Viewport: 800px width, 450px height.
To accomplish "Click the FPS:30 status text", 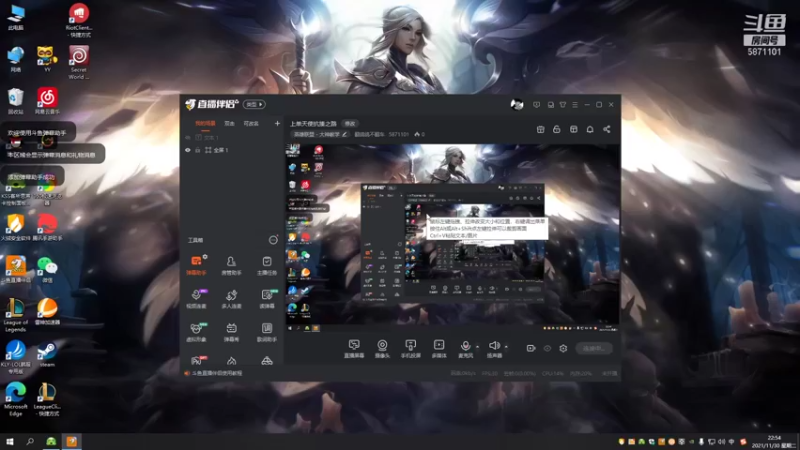I will click(x=489, y=373).
